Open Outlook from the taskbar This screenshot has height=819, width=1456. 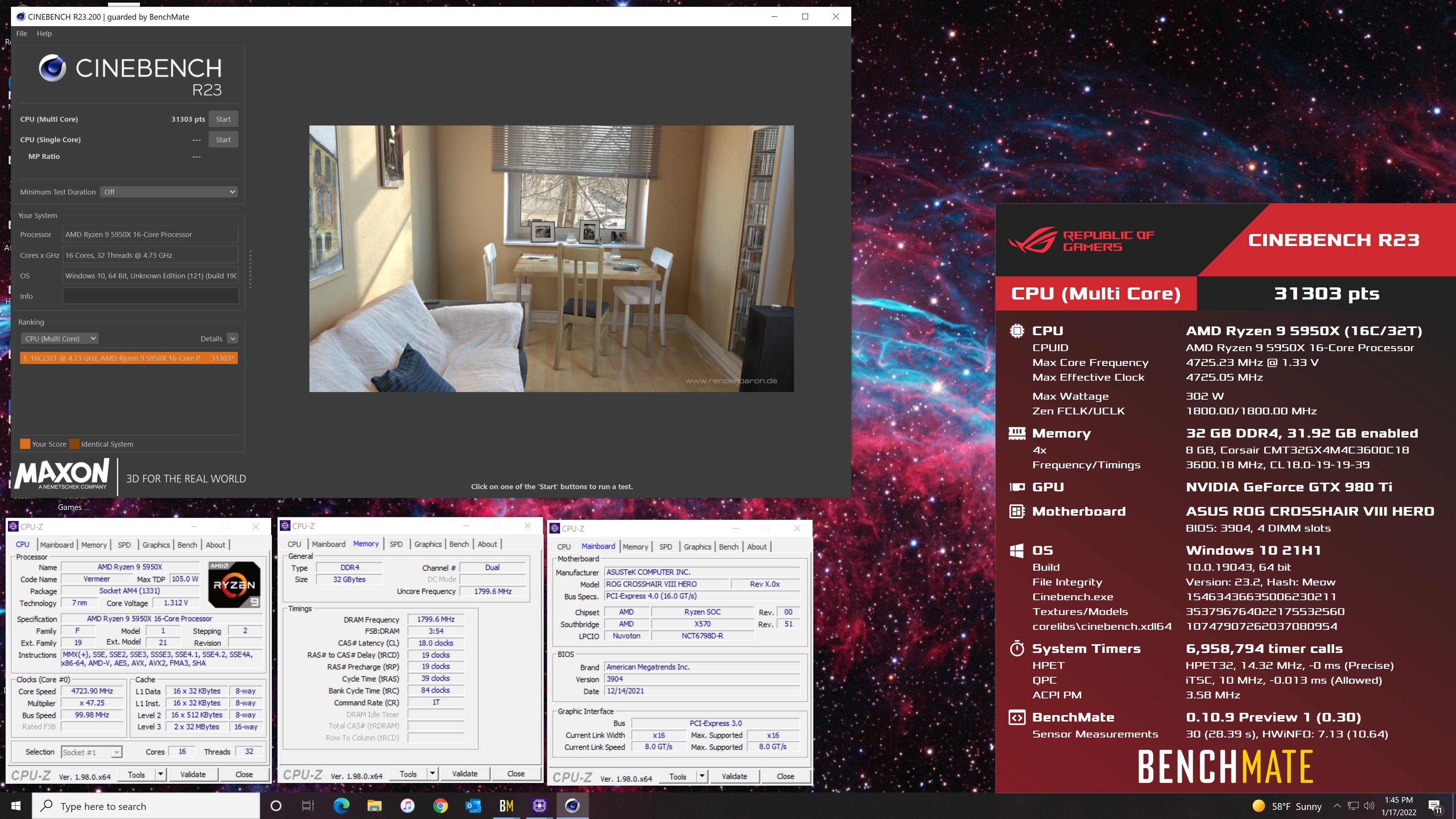(474, 806)
